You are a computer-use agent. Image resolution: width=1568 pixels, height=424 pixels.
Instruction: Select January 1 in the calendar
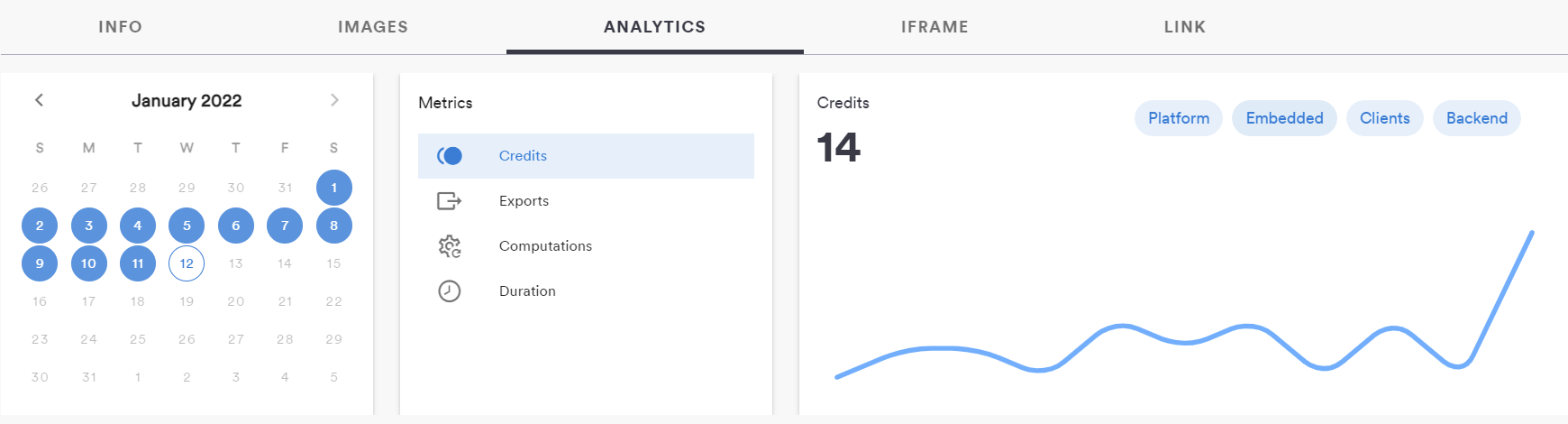[x=334, y=188]
